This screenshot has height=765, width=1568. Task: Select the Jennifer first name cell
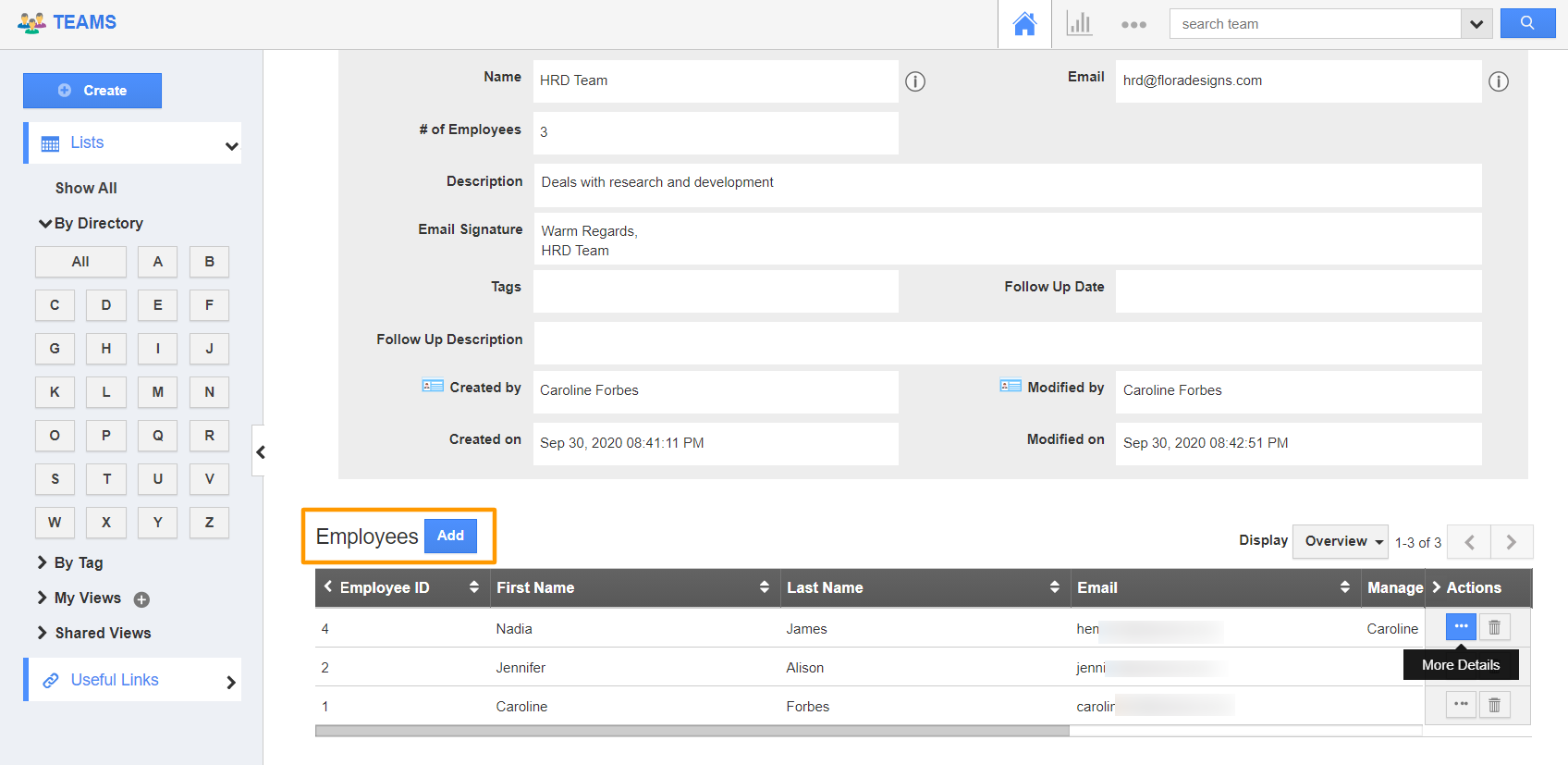coord(521,668)
